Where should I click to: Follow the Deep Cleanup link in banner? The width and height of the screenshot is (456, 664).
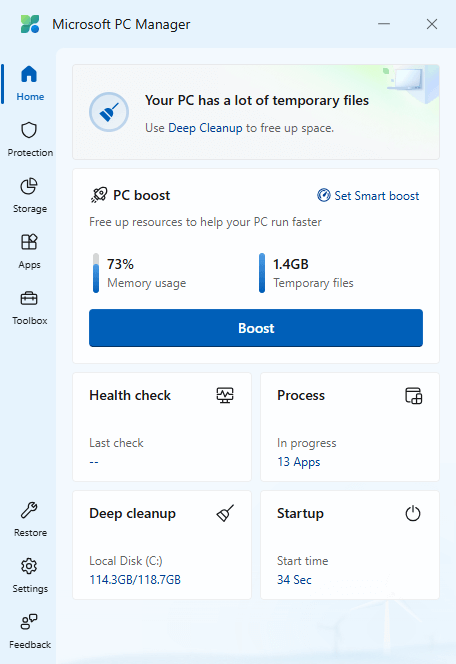[205, 128]
